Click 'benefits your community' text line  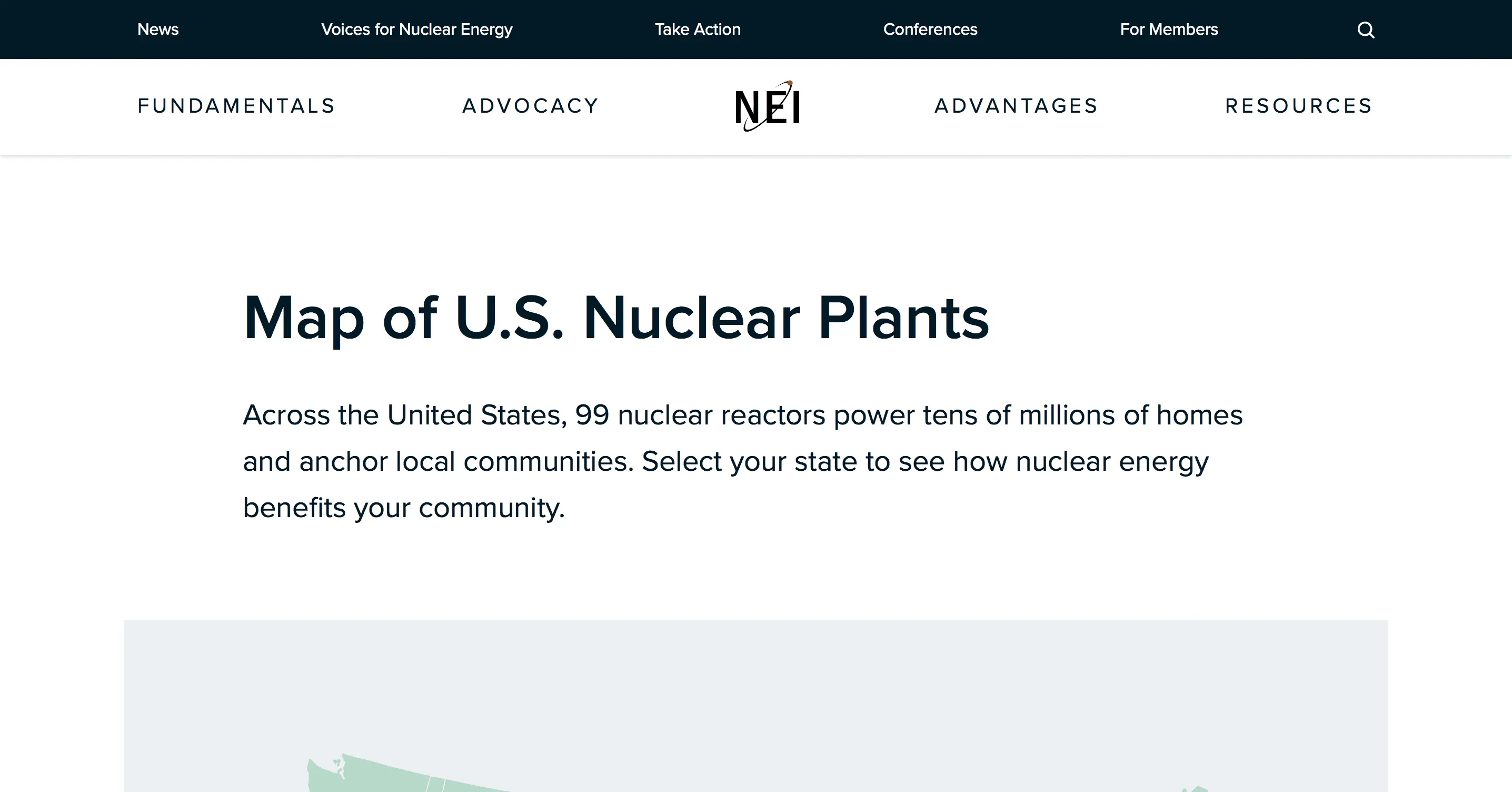point(403,508)
